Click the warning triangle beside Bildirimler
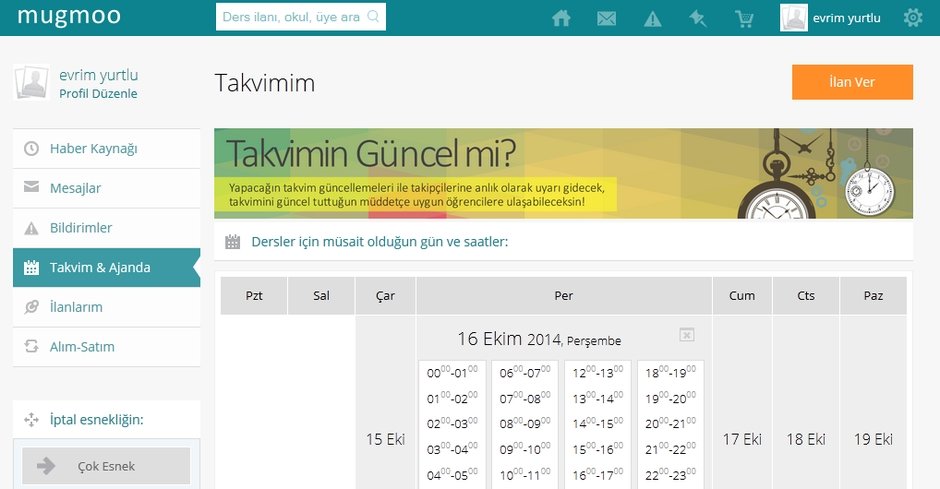This screenshot has height=489, width=940. pos(31,228)
